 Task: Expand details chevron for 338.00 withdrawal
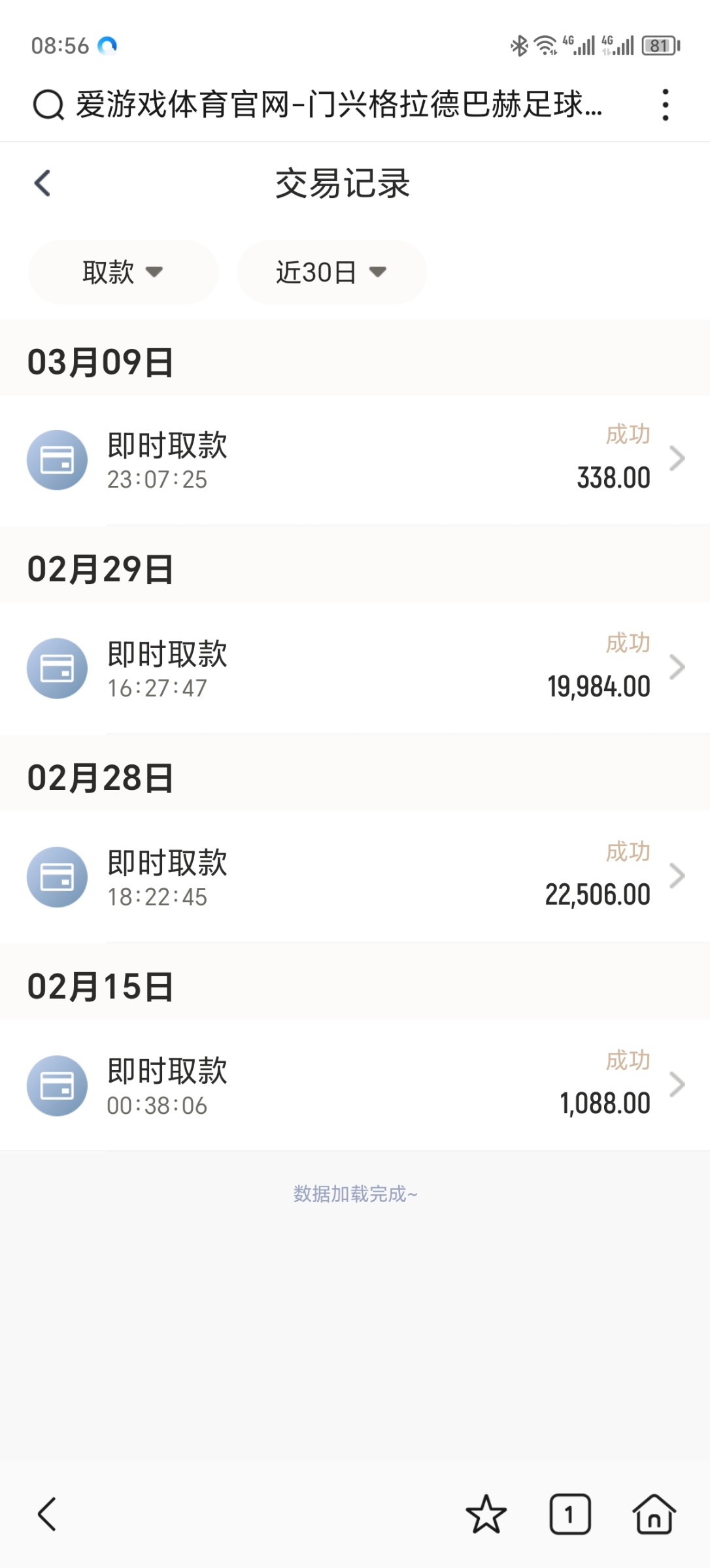677,459
